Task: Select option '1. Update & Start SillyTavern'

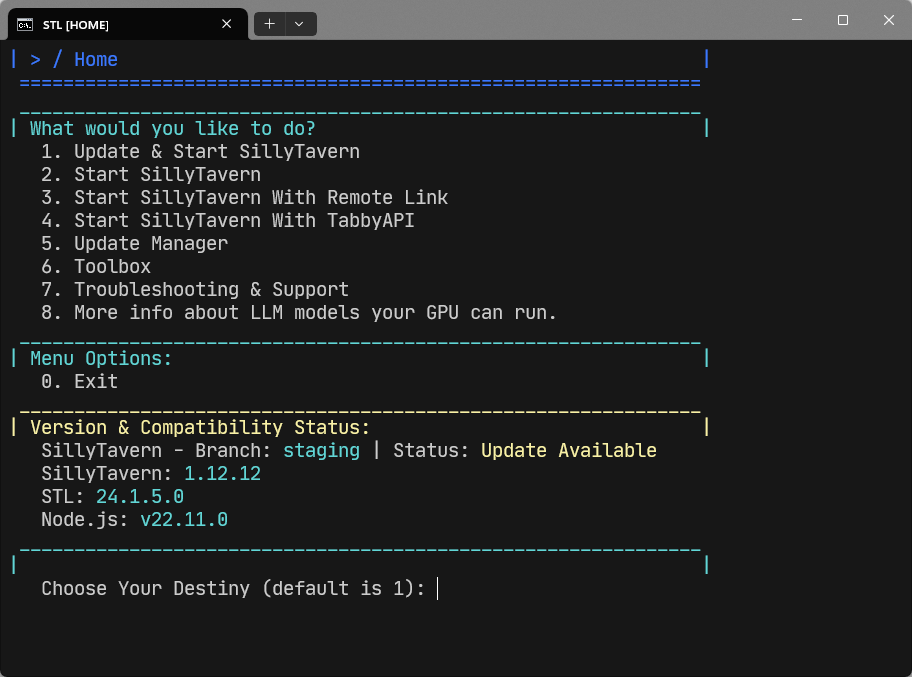Action: [x=200, y=152]
